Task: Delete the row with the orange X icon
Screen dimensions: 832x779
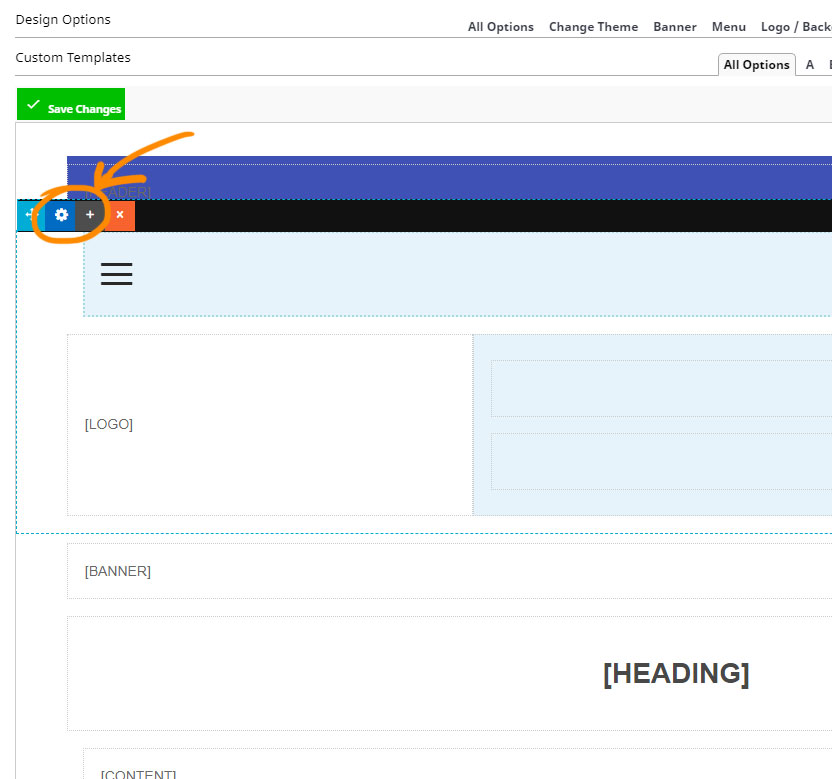Action: pos(120,215)
